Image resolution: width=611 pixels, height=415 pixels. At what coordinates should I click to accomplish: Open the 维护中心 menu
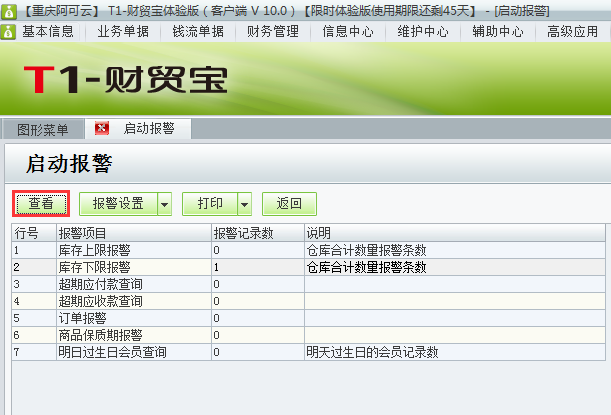pos(423,32)
